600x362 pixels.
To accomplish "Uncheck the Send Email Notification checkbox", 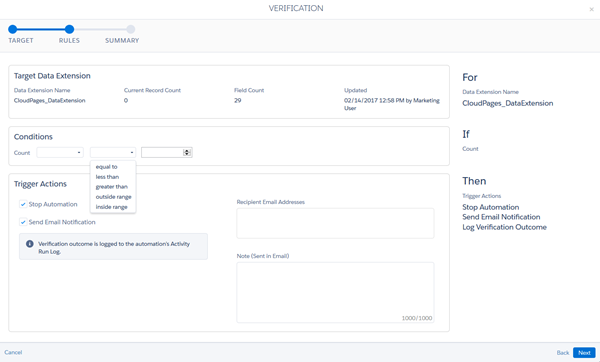I will pyautogui.click(x=23, y=222).
